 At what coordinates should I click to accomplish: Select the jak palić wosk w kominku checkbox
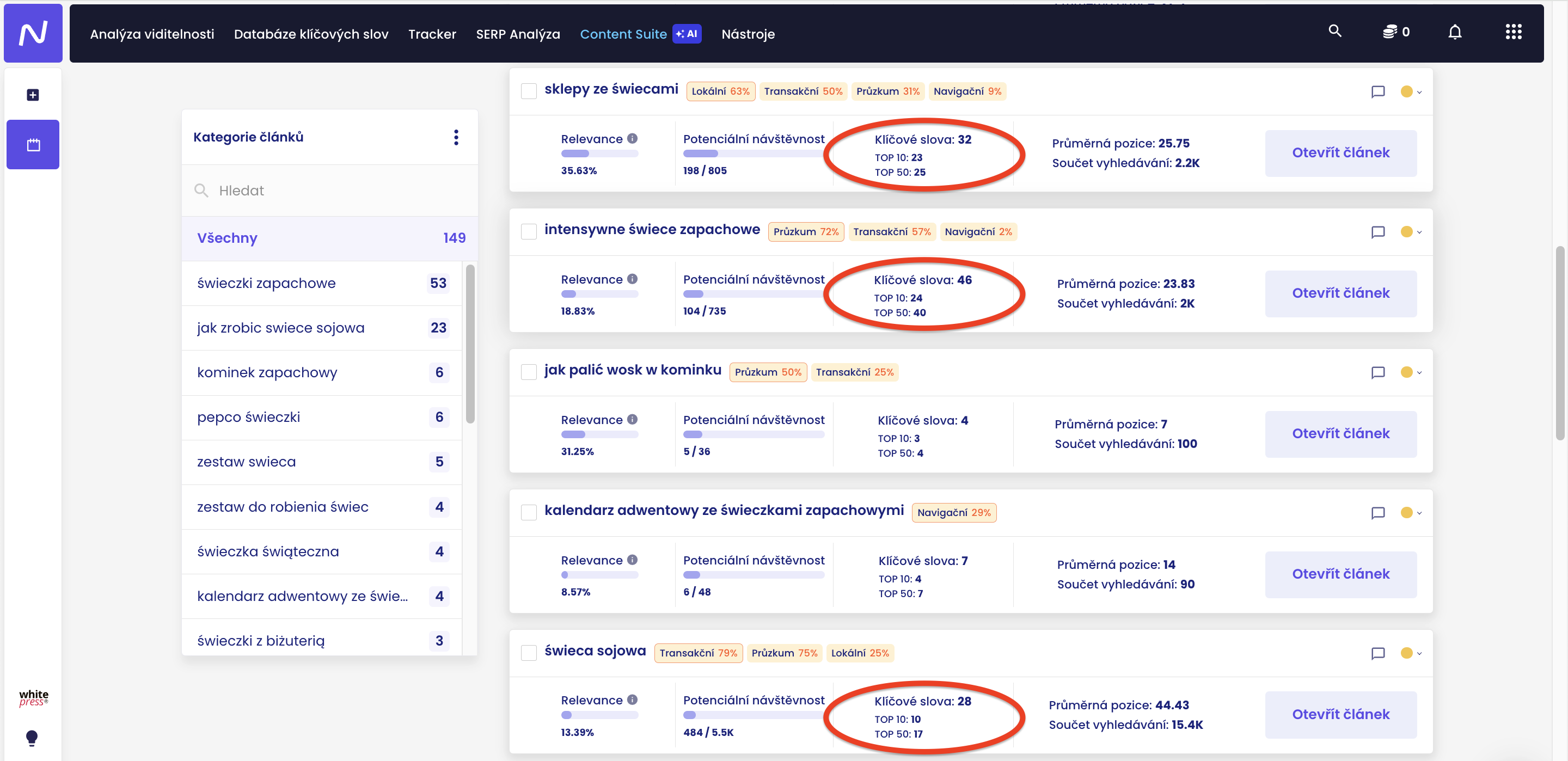pos(529,372)
